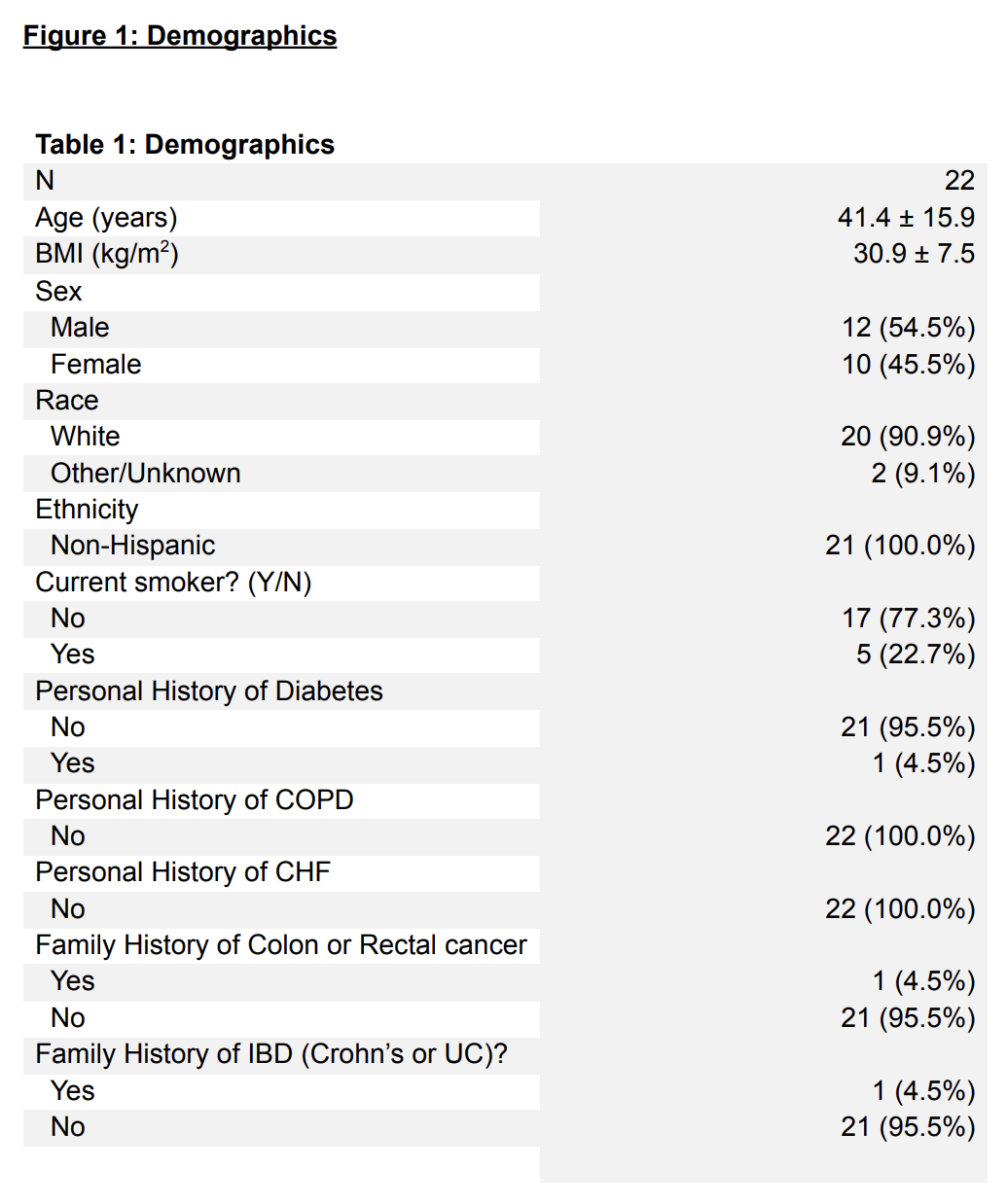Click the Table 1: Demographics title

(185, 145)
